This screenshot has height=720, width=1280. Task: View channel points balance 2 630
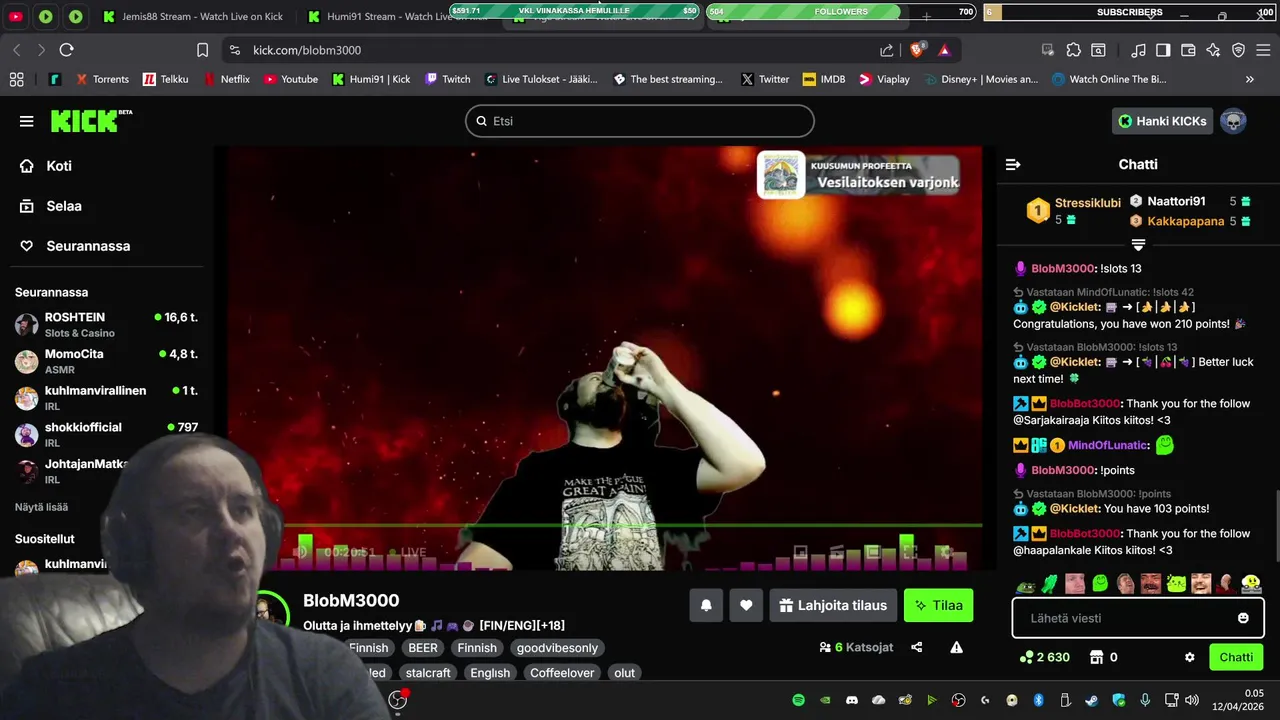[1044, 657]
